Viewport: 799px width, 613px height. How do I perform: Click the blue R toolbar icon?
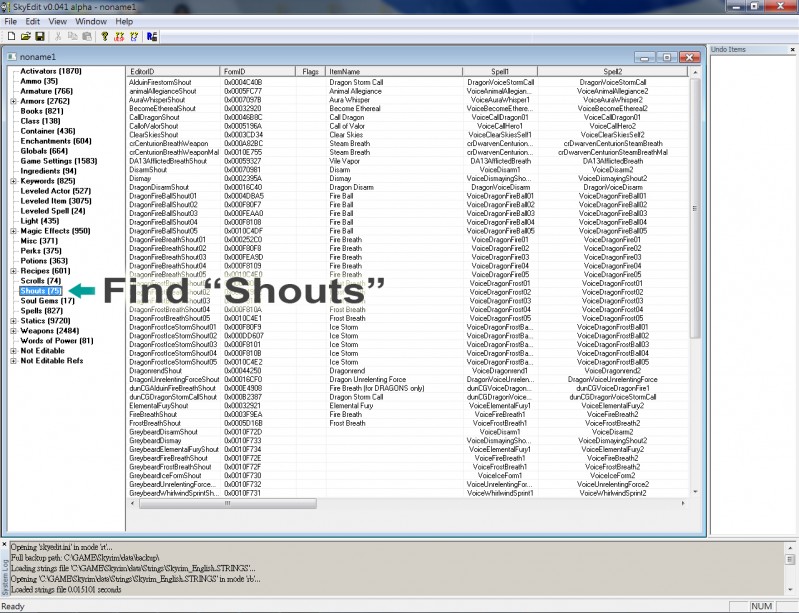tap(152, 36)
